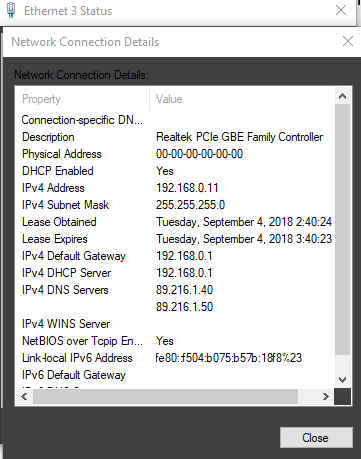Select the DHCP Enabled row

[x=175, y=171]
